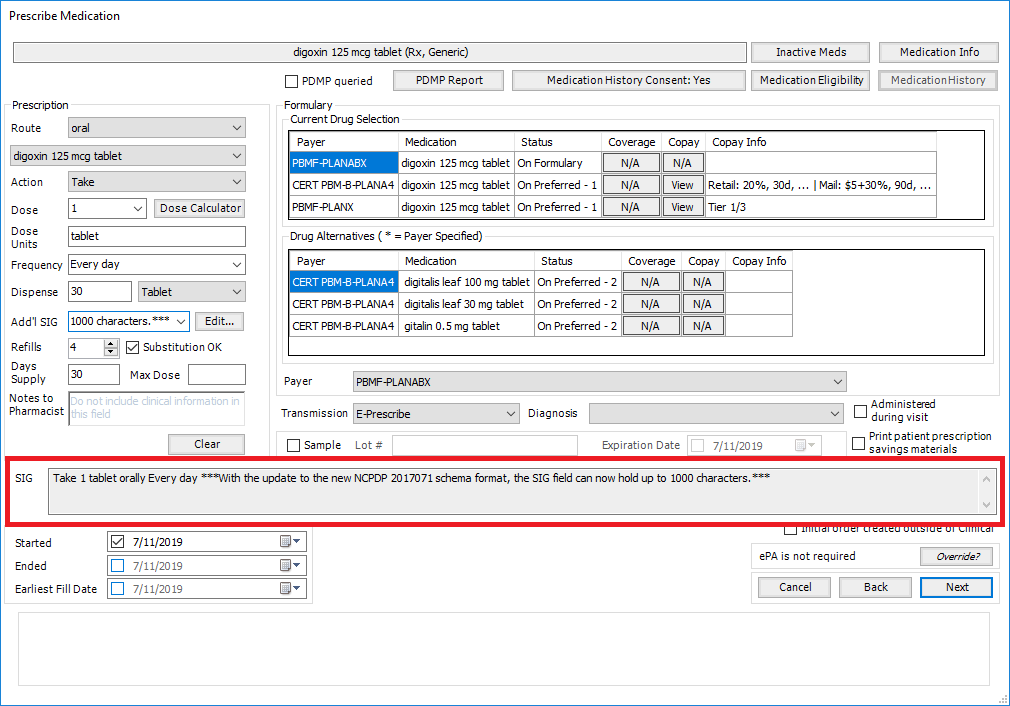Open the Frequency dropdown showing Every day
This screenshot has height=706, width=1010.
tap(157, 264)
